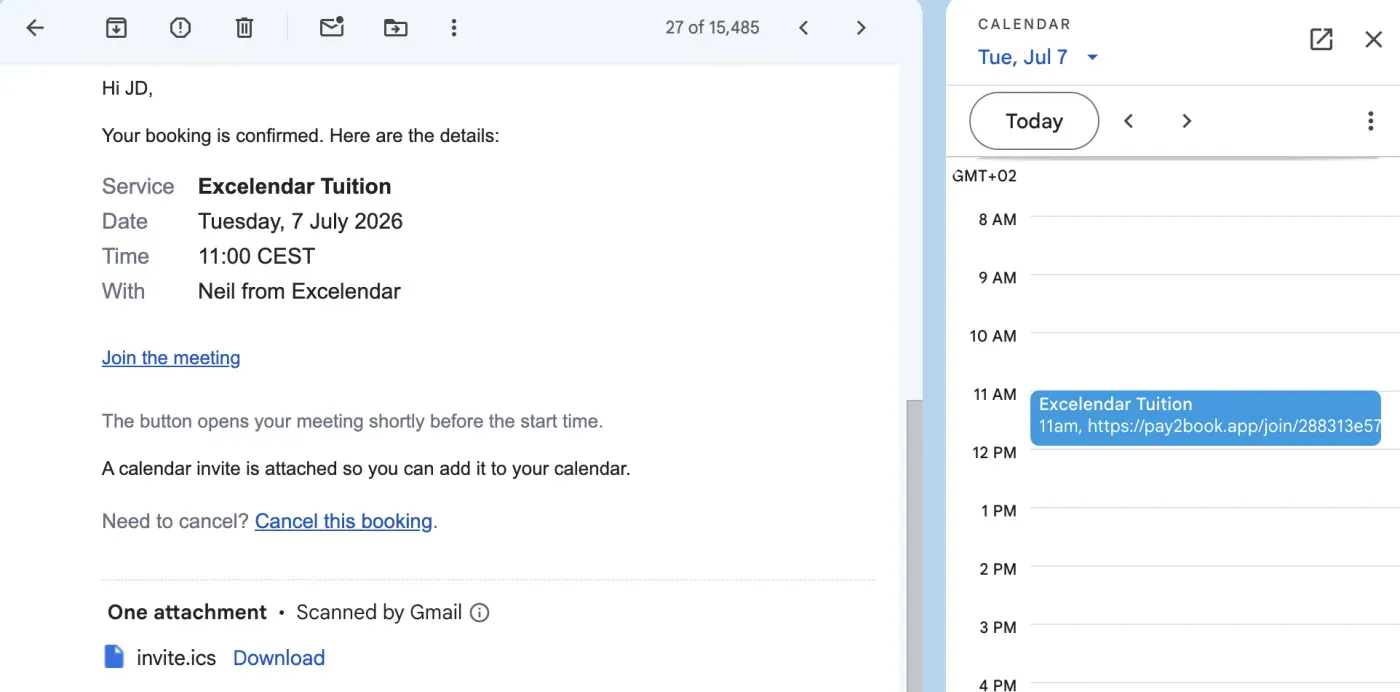Image resolution: width=1400 pixels, height=692 pixels.
Task: Click Neil from Excelendar text
Action: click(x=299, y=291)
